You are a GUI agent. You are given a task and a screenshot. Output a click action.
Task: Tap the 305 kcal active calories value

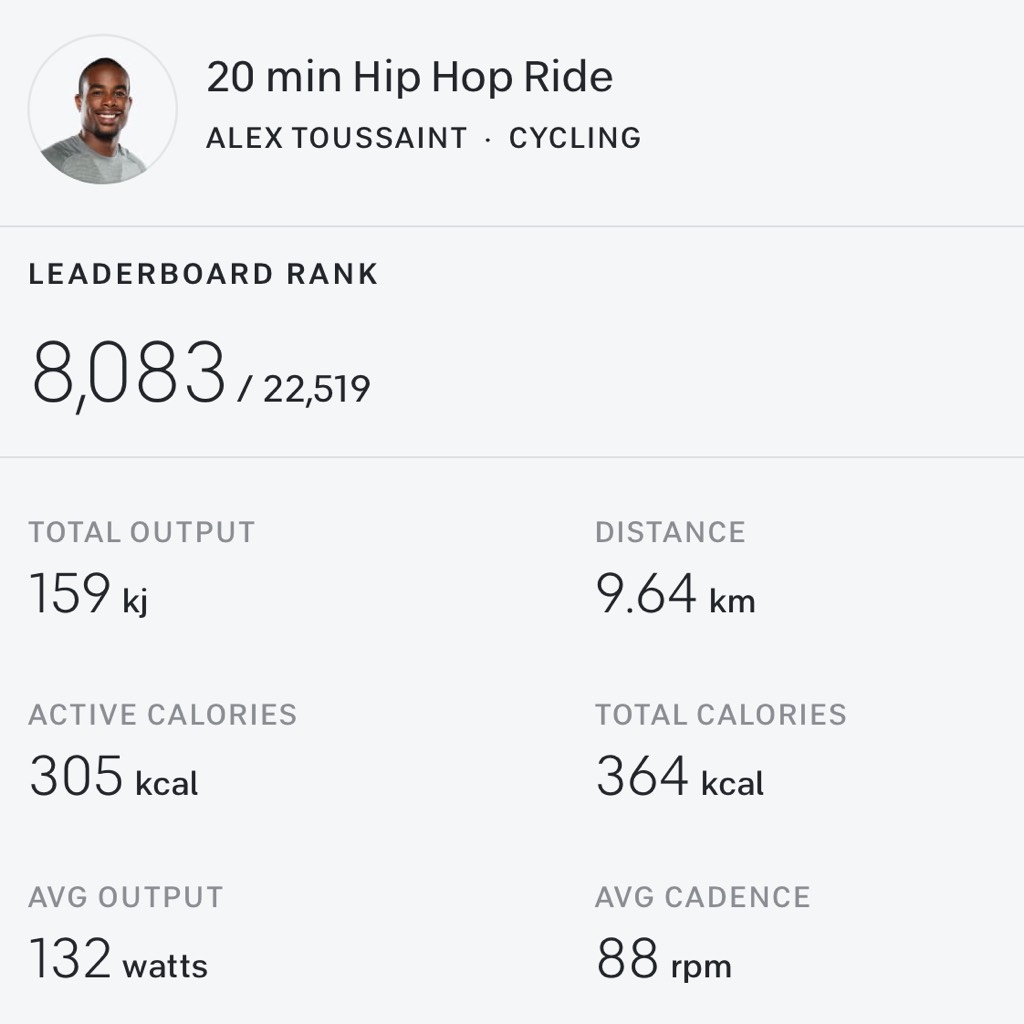click(x=114, y=776)
